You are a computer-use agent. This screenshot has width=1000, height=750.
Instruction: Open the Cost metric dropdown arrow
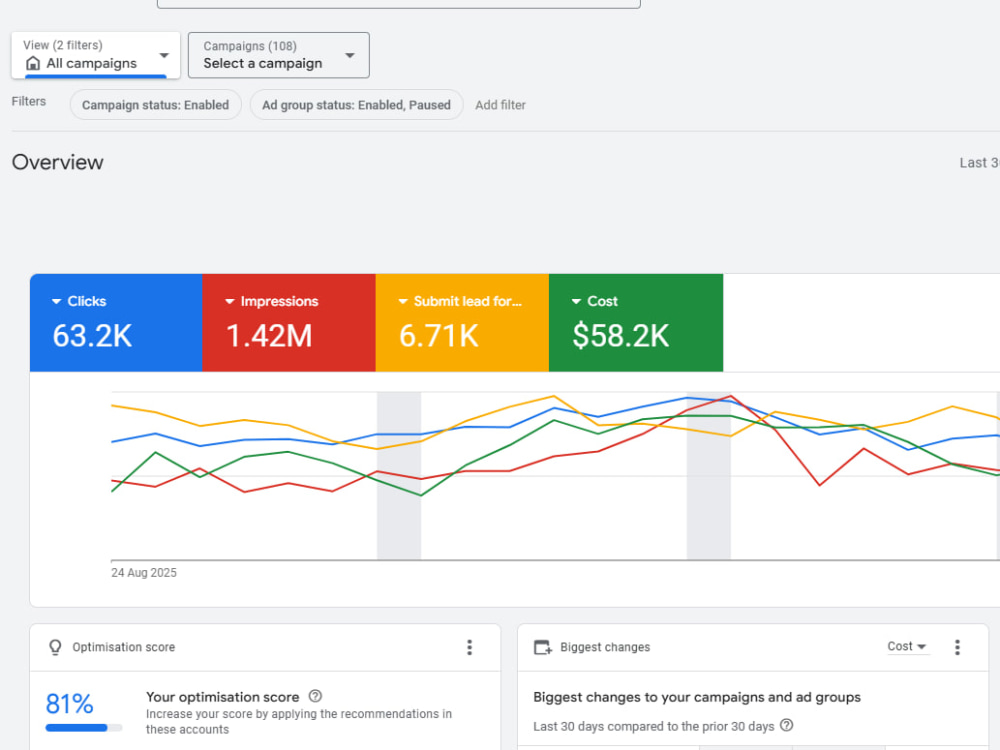click(x=577, y=301)
